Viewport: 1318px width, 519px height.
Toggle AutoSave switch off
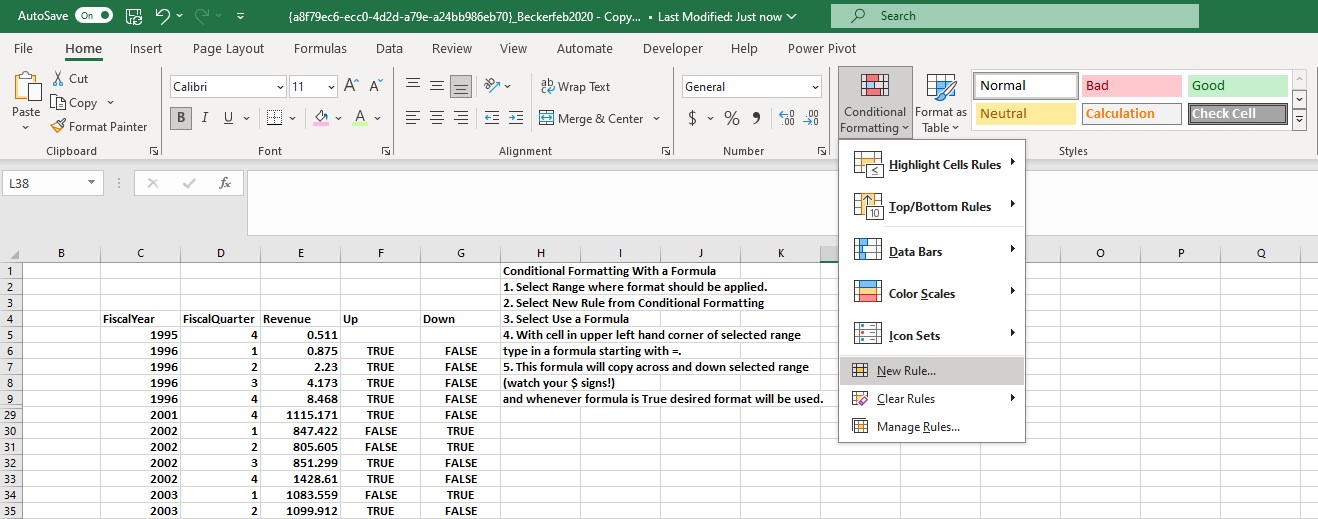[x=94, y=16]
